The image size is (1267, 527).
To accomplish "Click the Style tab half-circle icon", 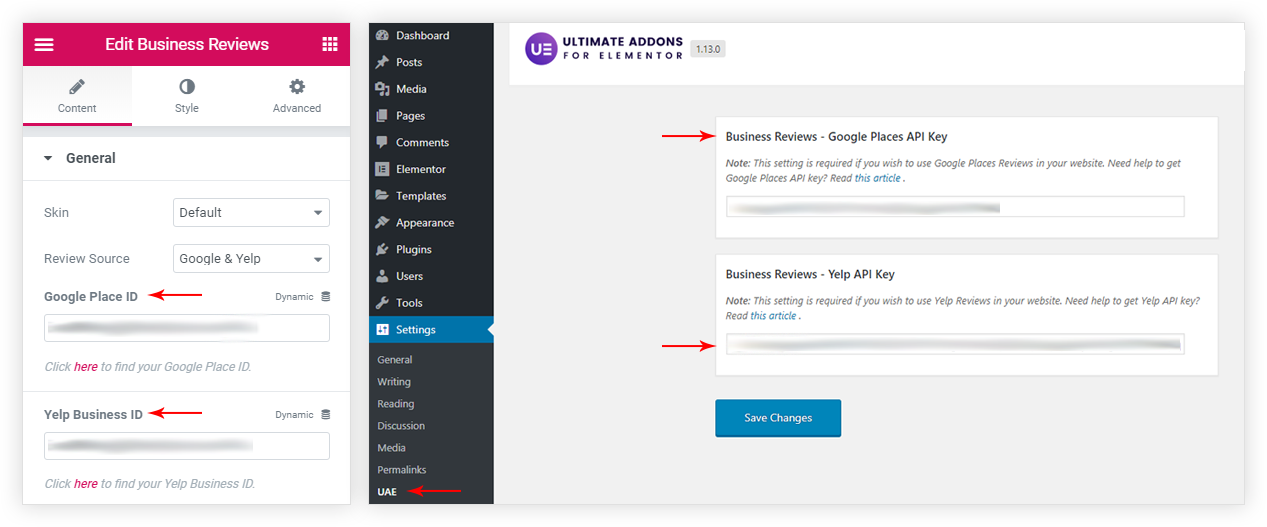I will (187, 87).
